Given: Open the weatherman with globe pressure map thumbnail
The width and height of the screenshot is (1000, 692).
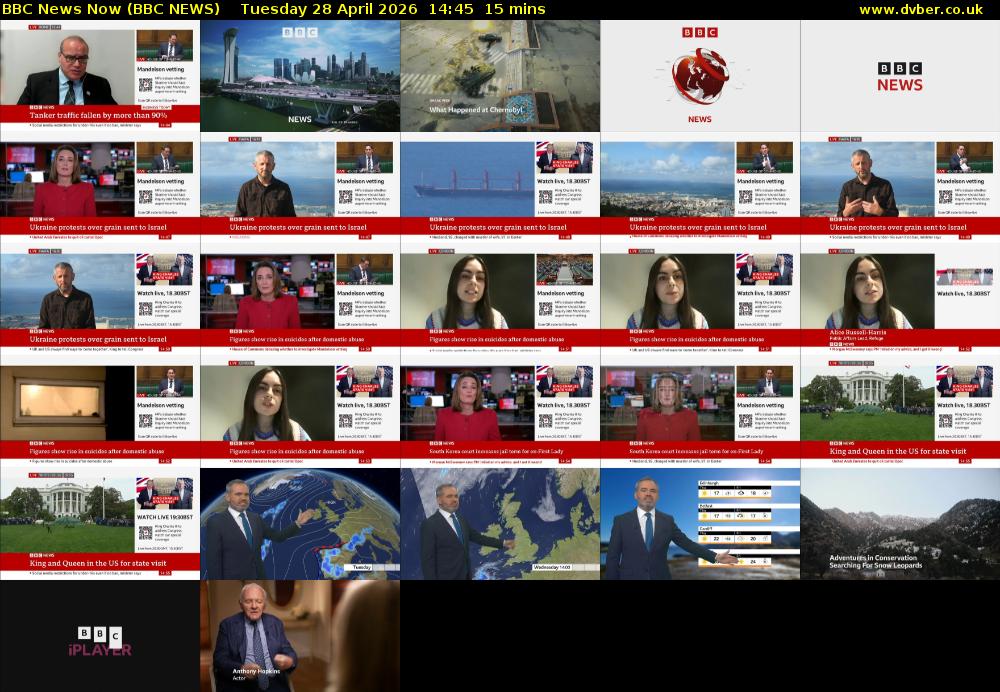Looking at the screenshot, I should pyautogui.click(x=300, y=524).
